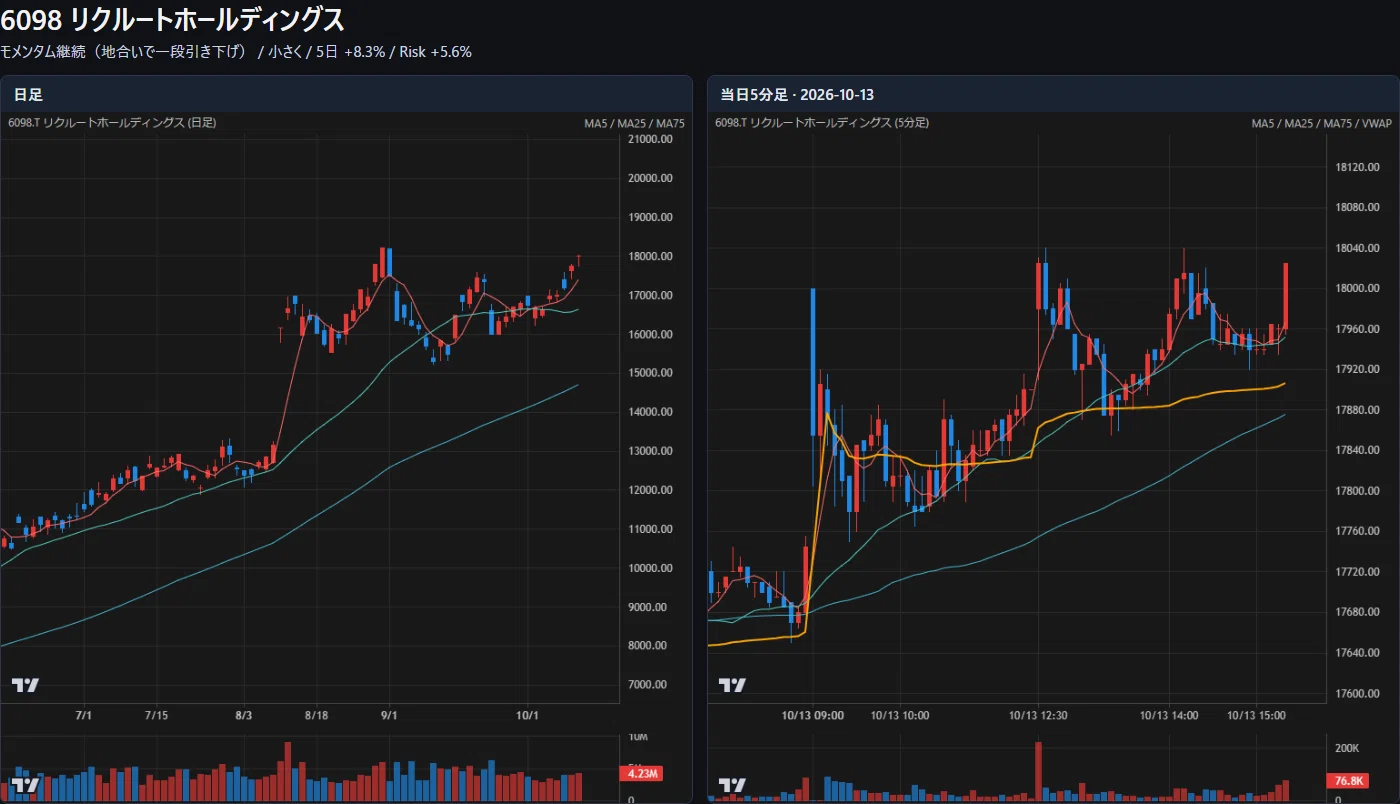Click the 10000.00 price axis label
The height and width of the screenshot is (804, 1400).
(648, 568)
